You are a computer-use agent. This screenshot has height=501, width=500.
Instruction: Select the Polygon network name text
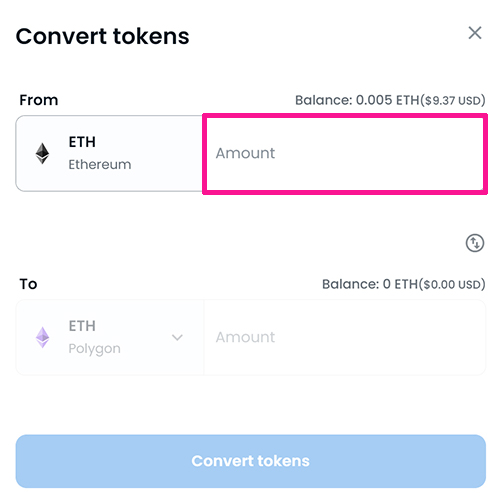point(94,349)
